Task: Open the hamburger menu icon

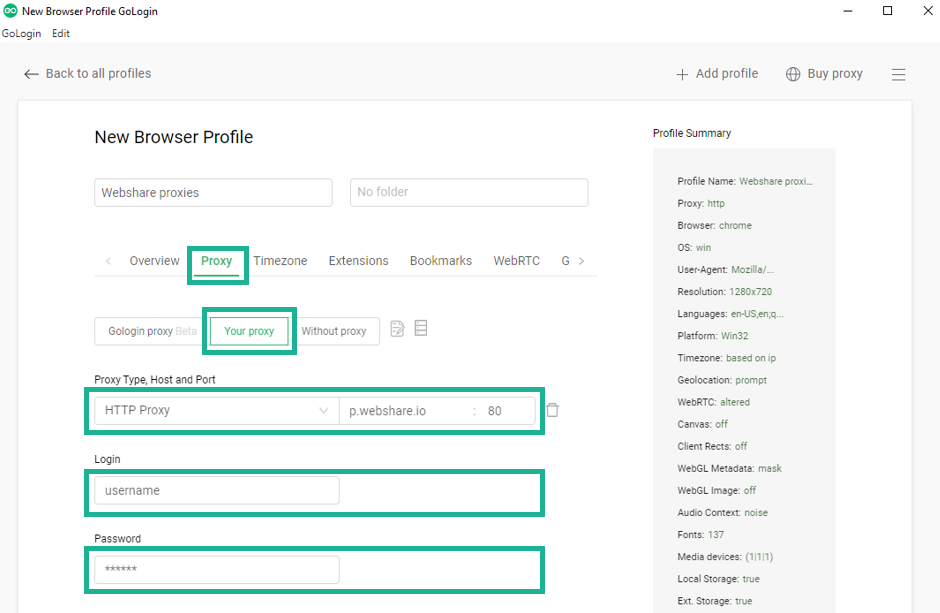Action: tap(899, 73)
